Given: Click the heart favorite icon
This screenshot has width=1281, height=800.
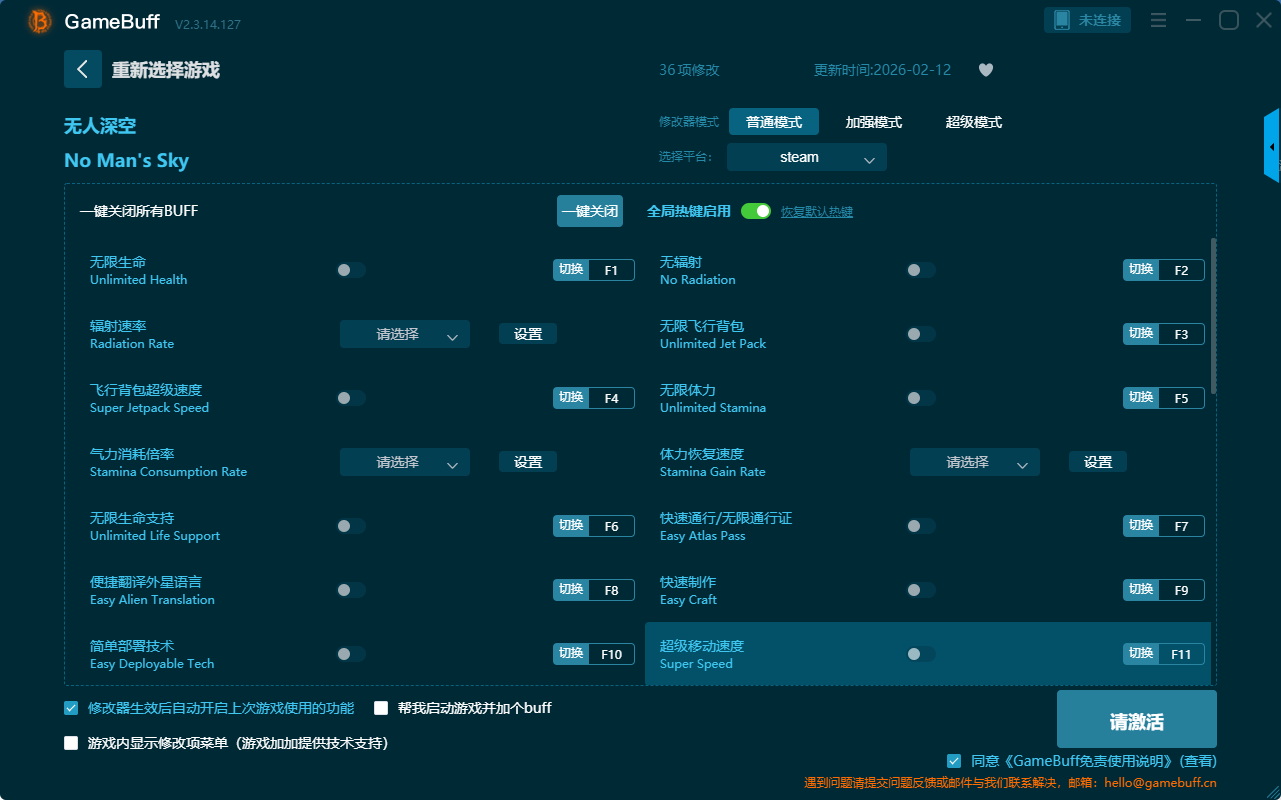Looking at the screenshot, I should (985, 70).
